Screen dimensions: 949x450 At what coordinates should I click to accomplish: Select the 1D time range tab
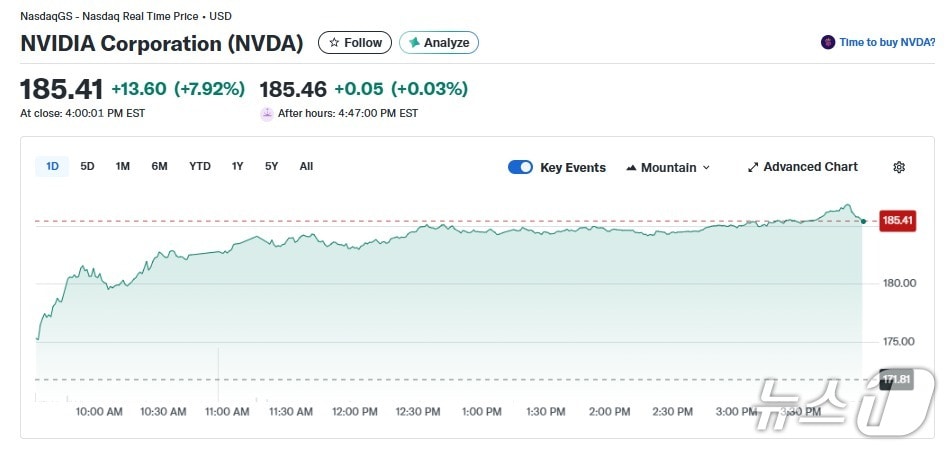point(52,166)
